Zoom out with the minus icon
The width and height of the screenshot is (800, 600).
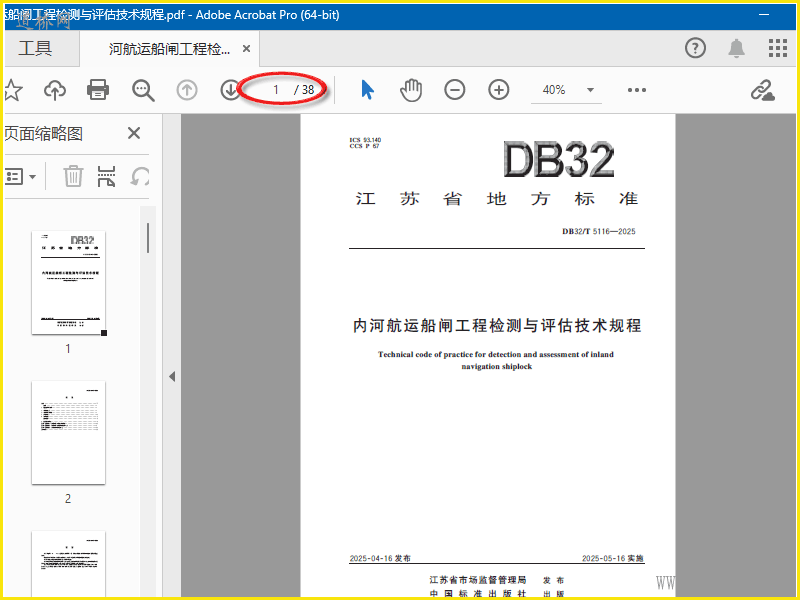tap(454, 90)
